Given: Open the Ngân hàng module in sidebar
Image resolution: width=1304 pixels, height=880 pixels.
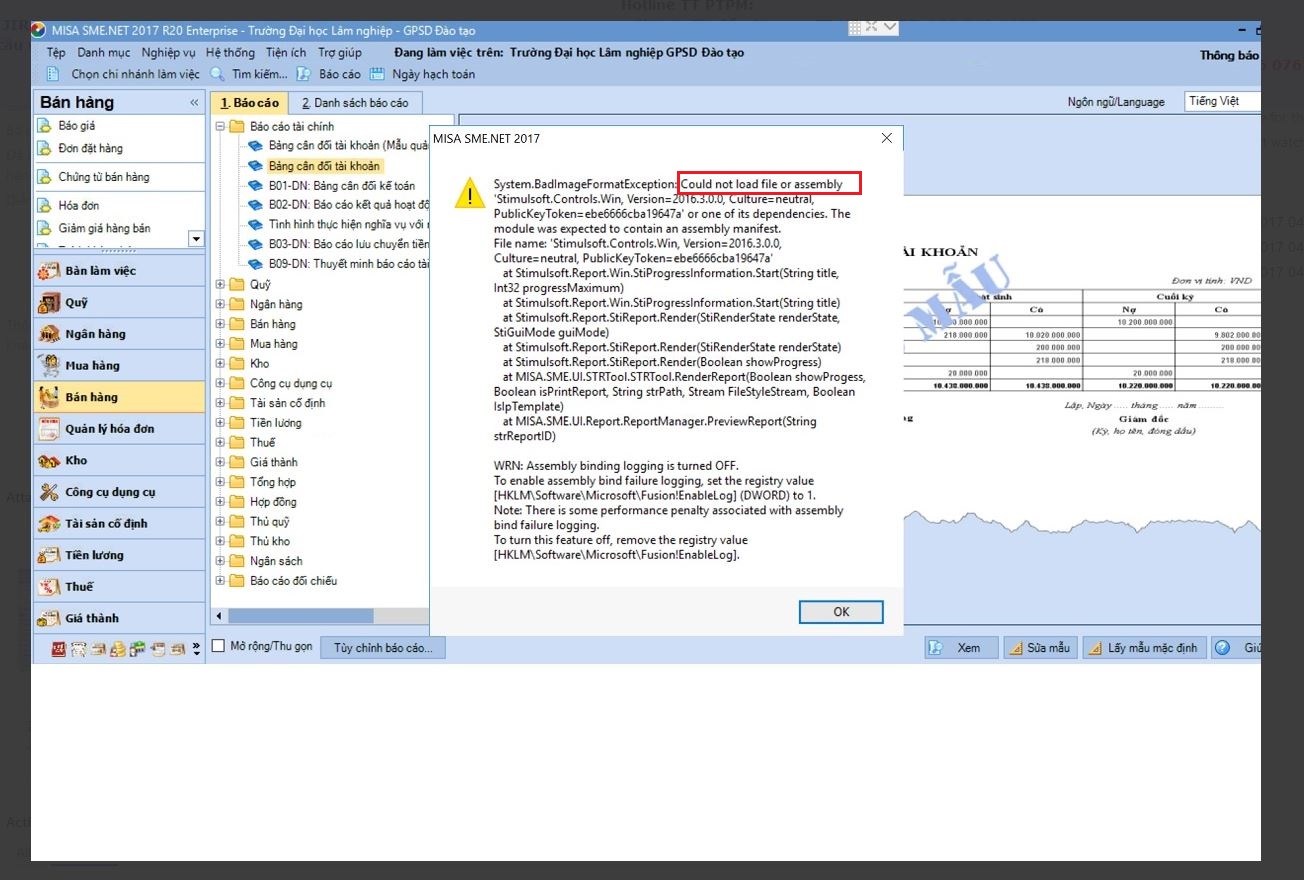Looking at the screenshot, I should coord(119,334).
